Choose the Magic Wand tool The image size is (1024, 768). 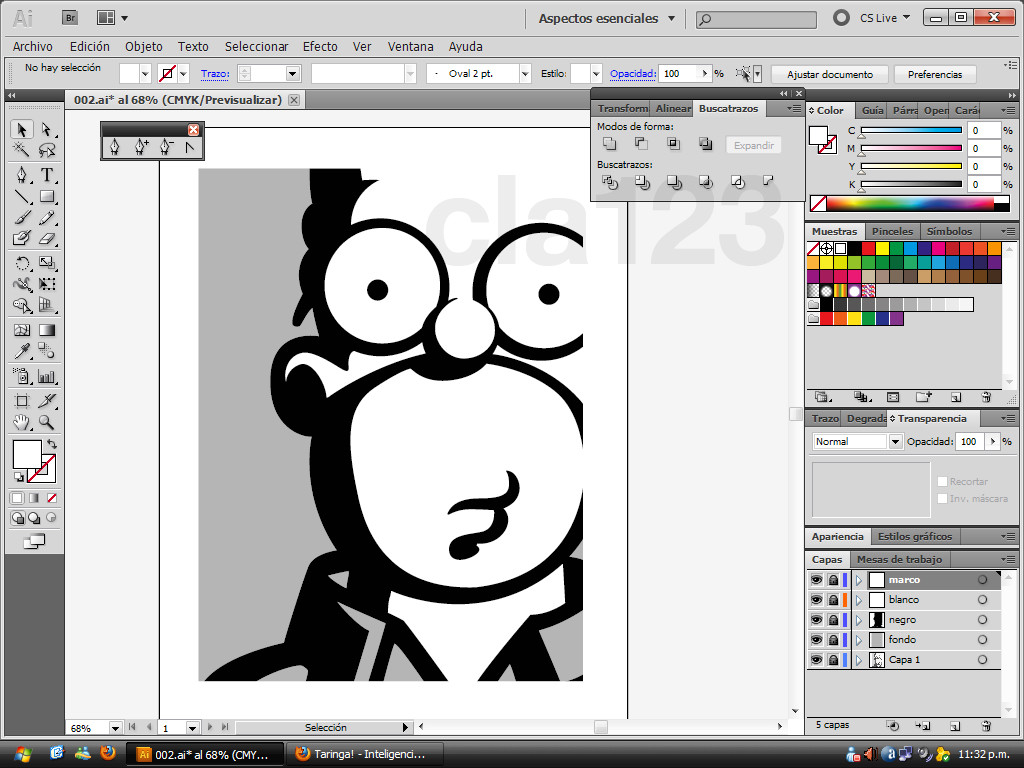[x=22, y=150]
